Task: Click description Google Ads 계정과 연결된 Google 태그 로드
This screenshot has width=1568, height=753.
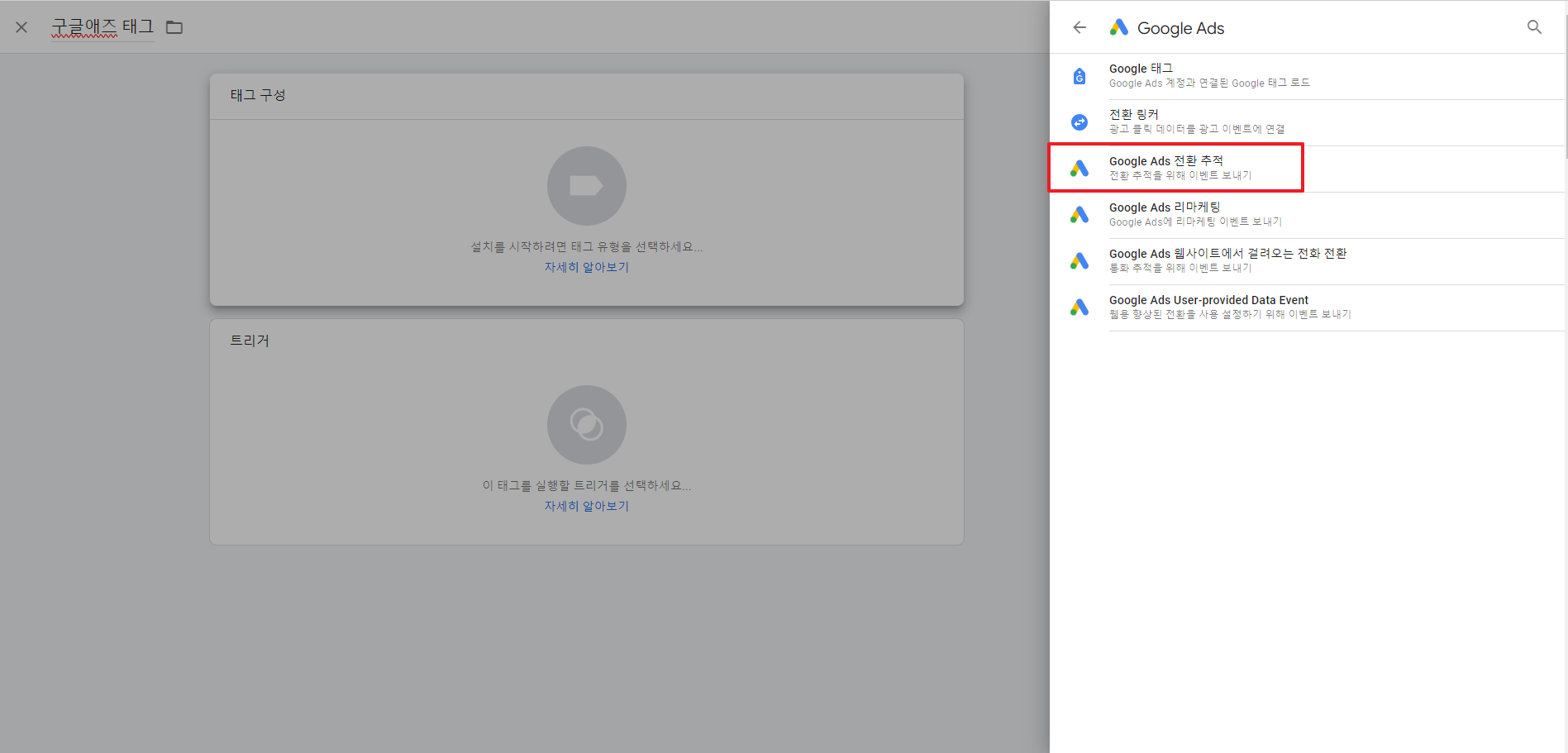Action: [1209, 83]
